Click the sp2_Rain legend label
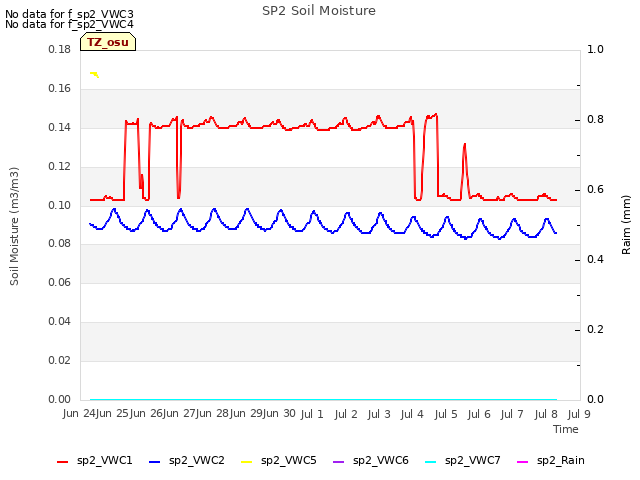Image resolution: width=640 pixels, height=480 pixels. (561, 460)
